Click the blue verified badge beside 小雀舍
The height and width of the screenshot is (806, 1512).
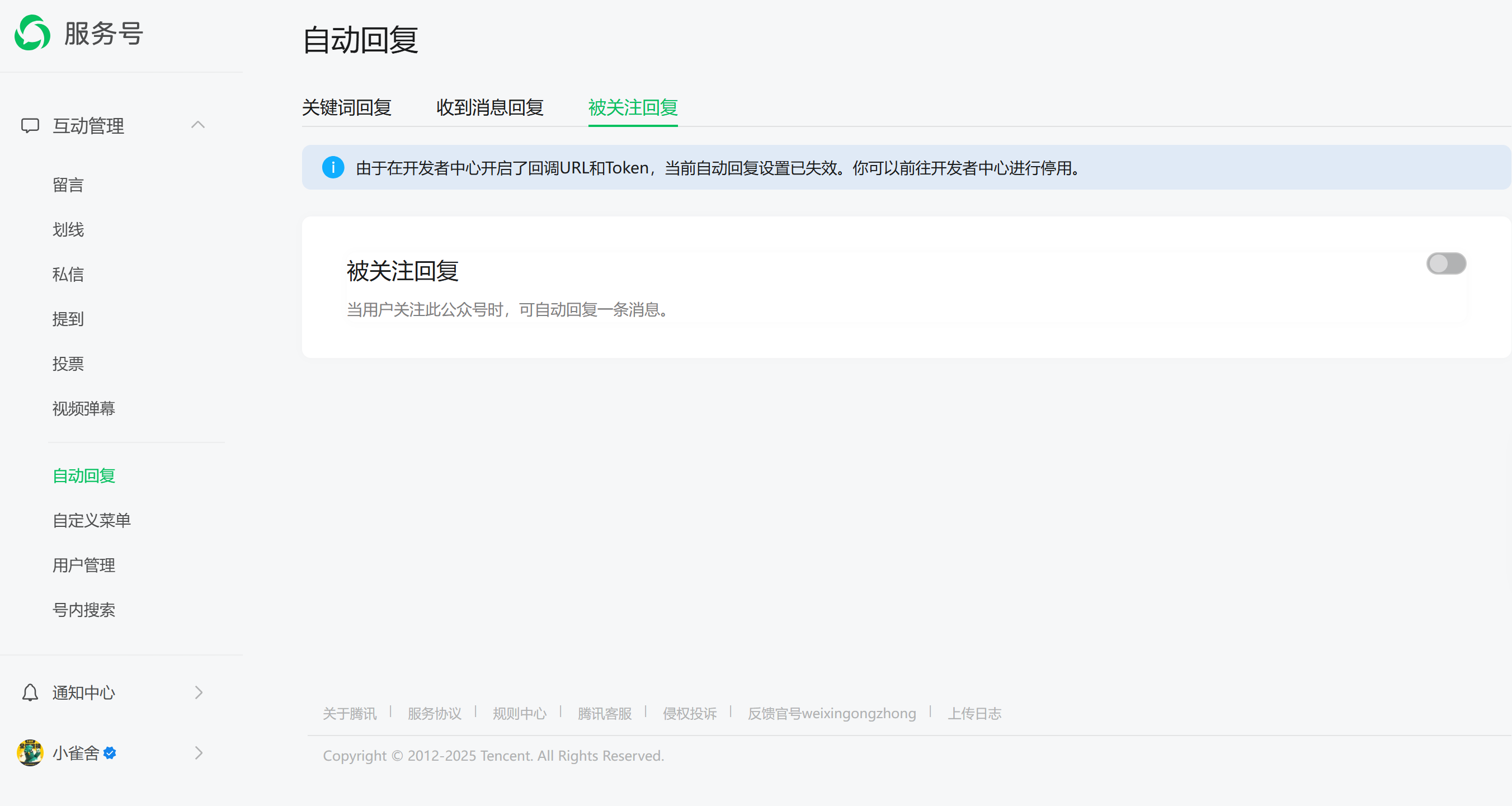(110, 752)
